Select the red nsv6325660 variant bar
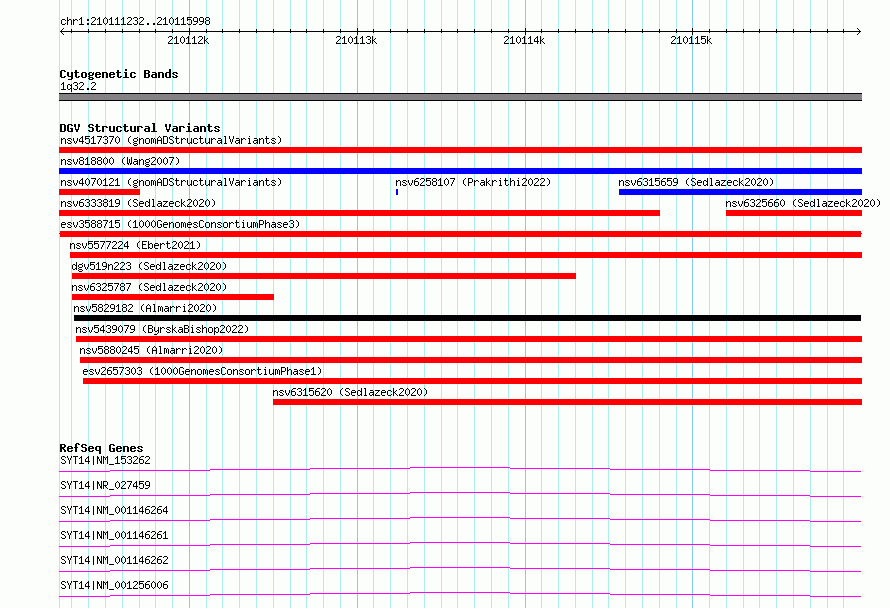 click(794, 213)
